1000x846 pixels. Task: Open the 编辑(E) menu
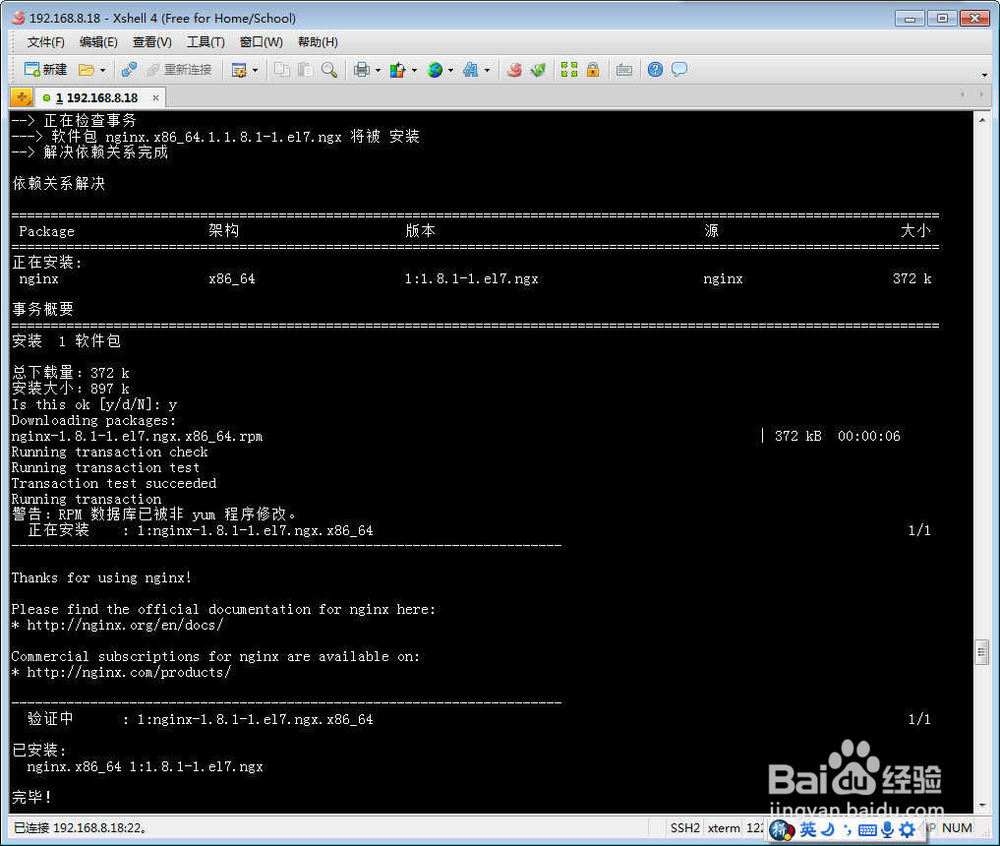point(98,42)
